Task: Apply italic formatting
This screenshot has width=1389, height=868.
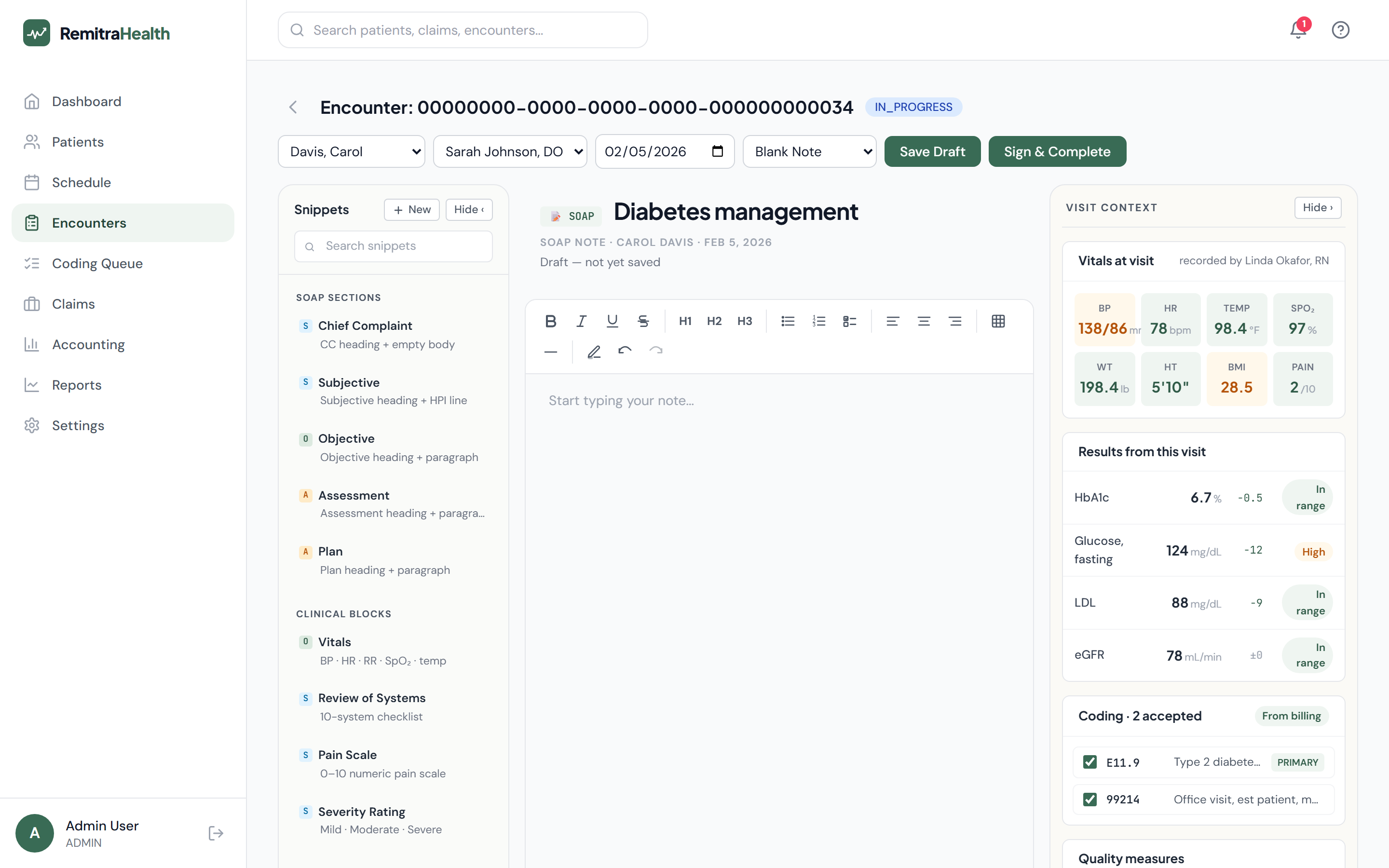Action: pyautogui.click(x=582, y=321)
